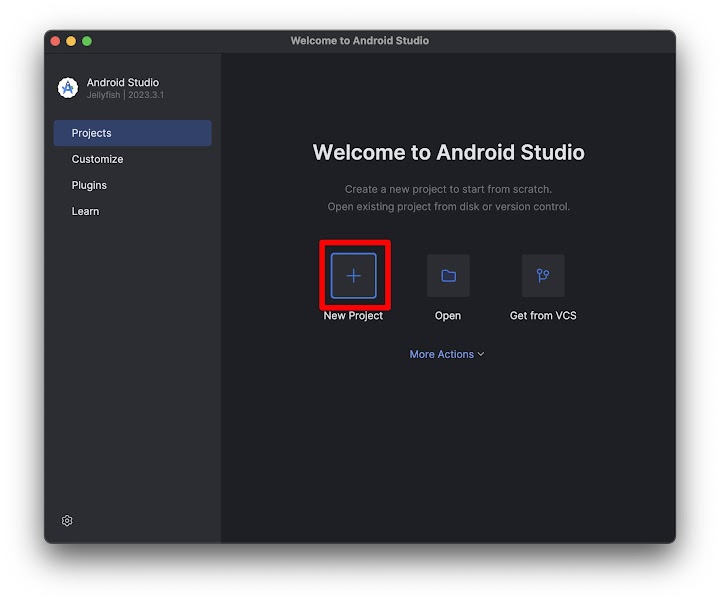Image resolution: width=720 pixels, height=602 pixels.
Task: Switch to the Customize tab
Action: click(x=97, y=159)
